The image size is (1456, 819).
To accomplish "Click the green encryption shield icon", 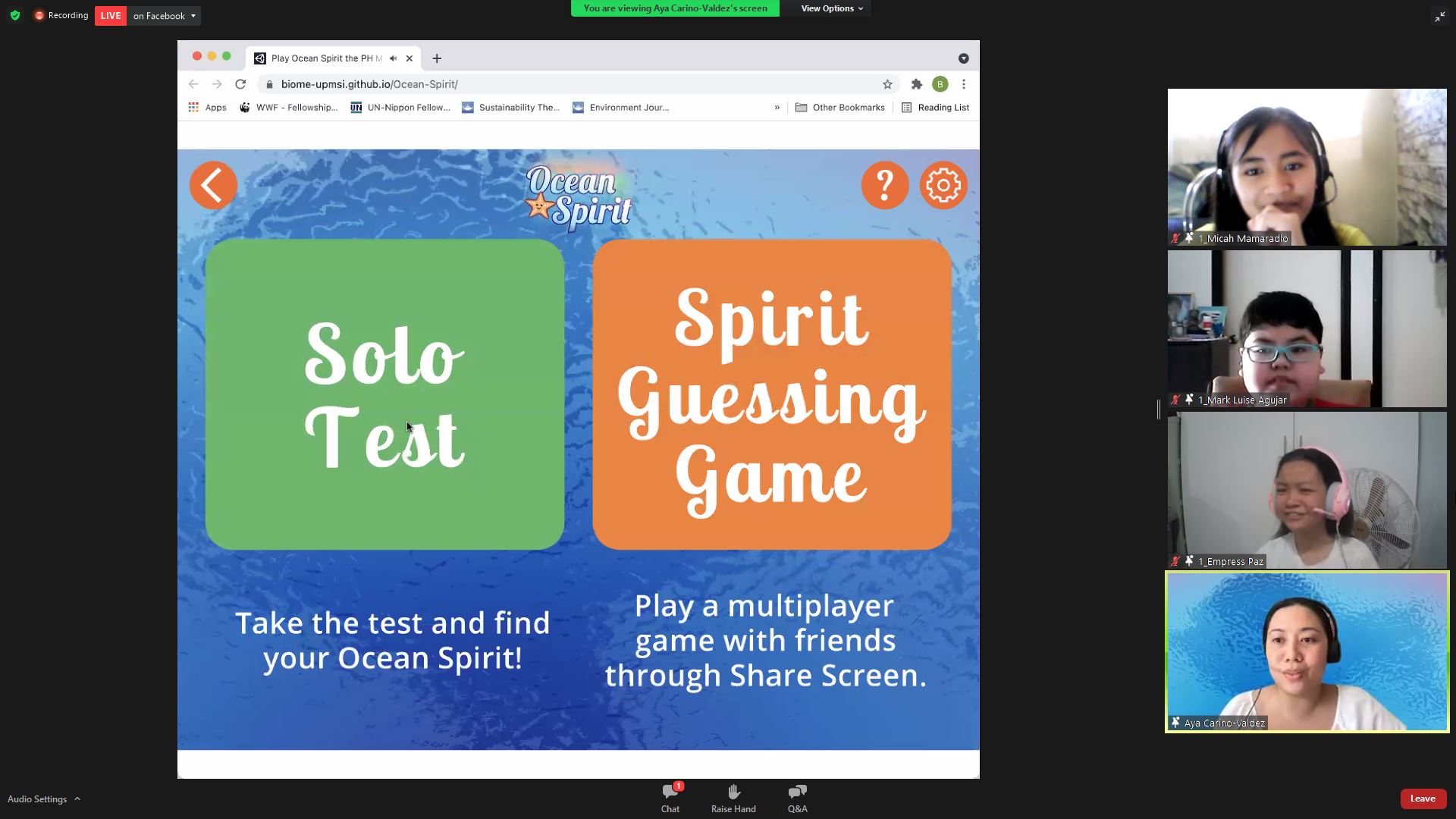I will click(15, 15).
